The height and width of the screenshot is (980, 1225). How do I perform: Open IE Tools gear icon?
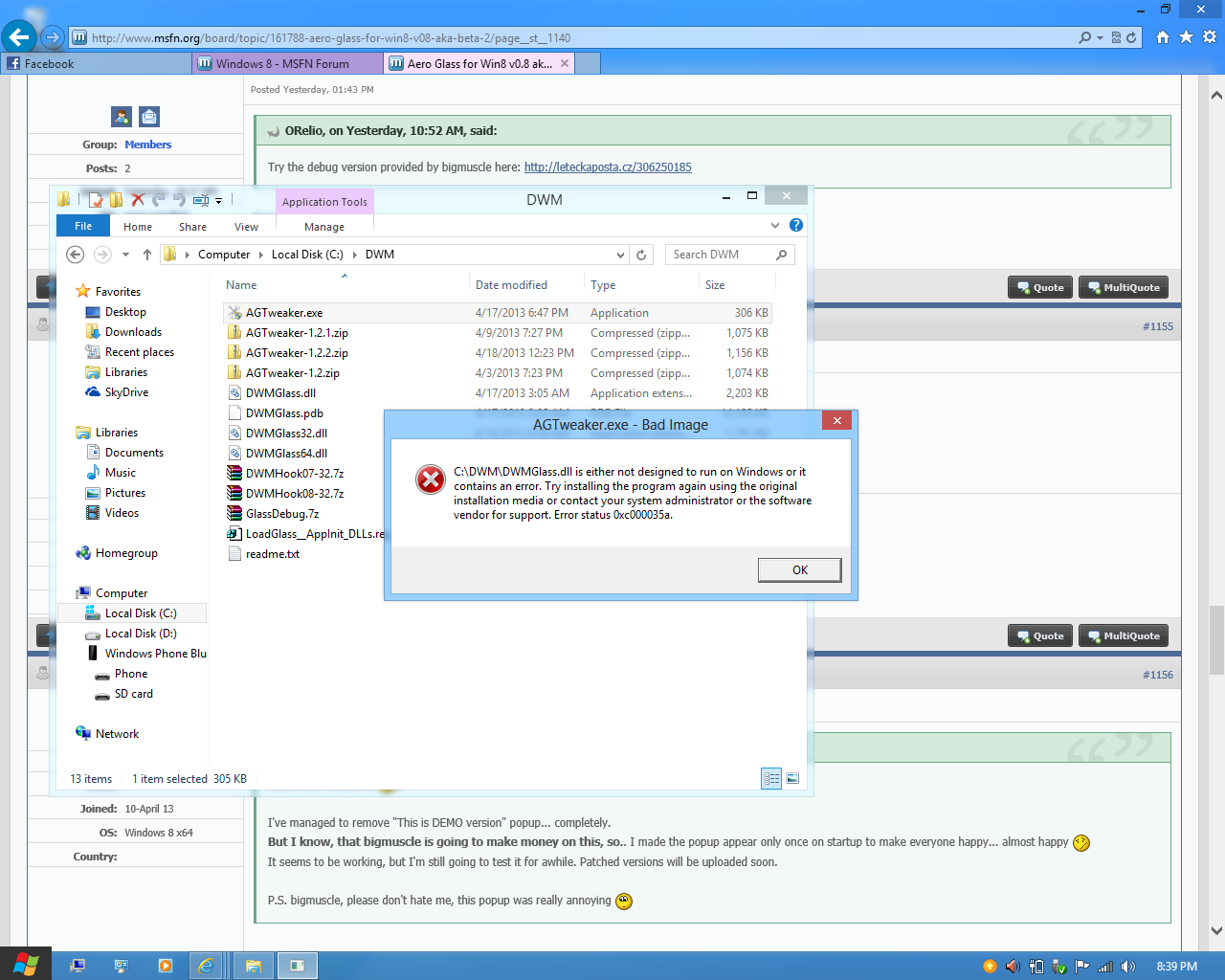tap(1210, 37)
